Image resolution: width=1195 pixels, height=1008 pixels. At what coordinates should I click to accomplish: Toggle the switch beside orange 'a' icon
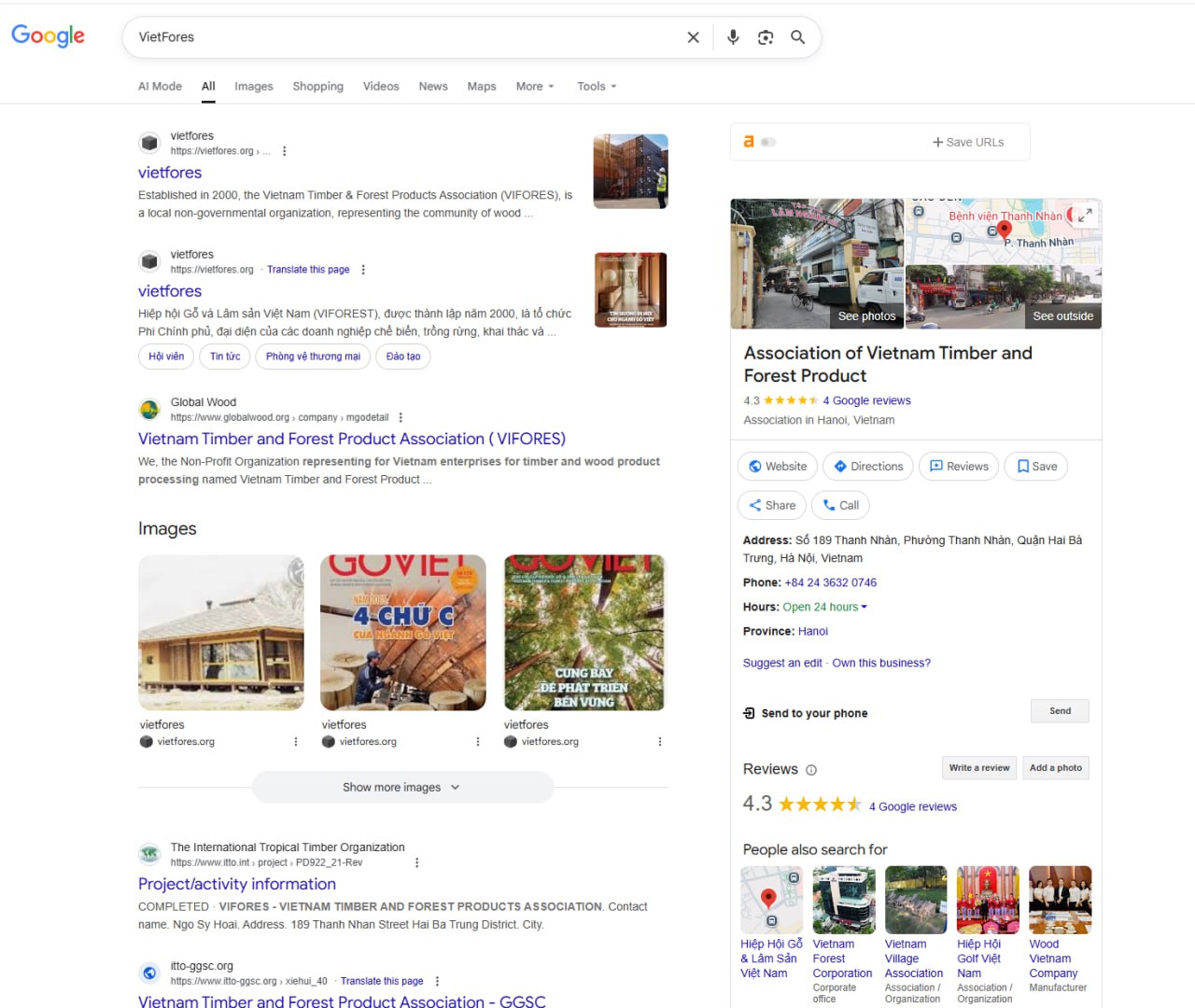[768, 142]
